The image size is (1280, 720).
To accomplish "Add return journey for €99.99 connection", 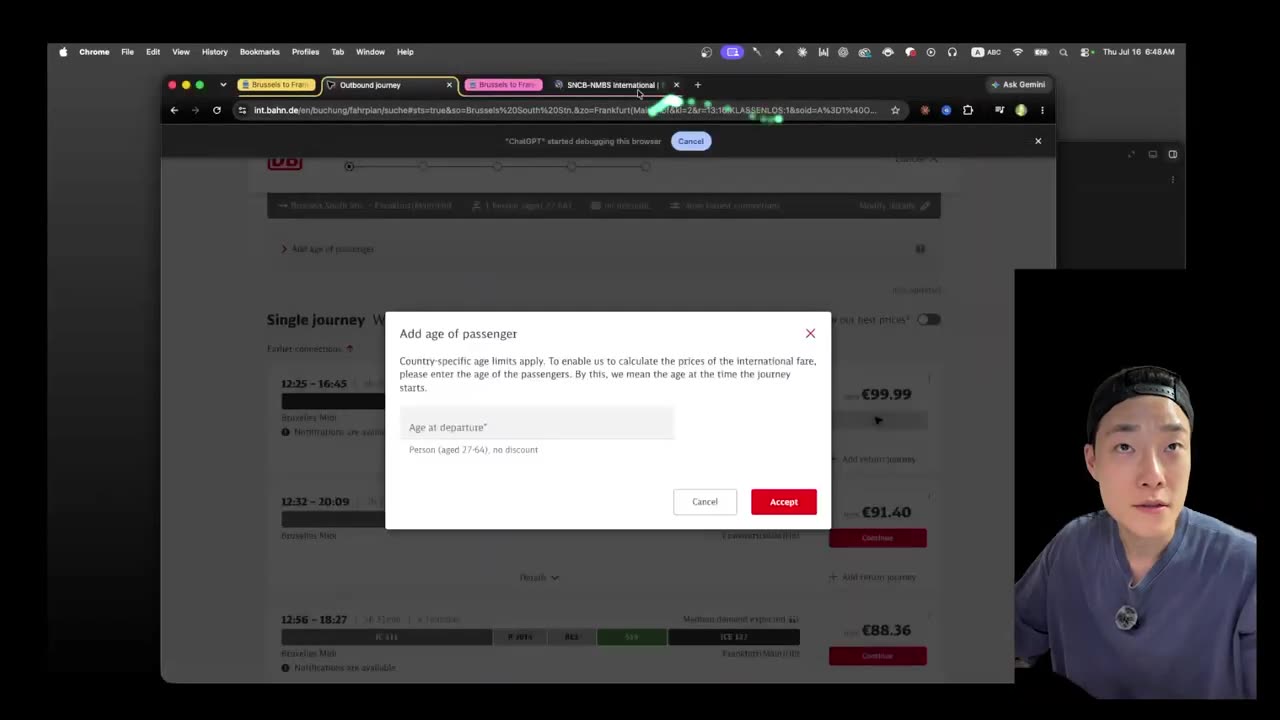I will [x=872, y=459].
